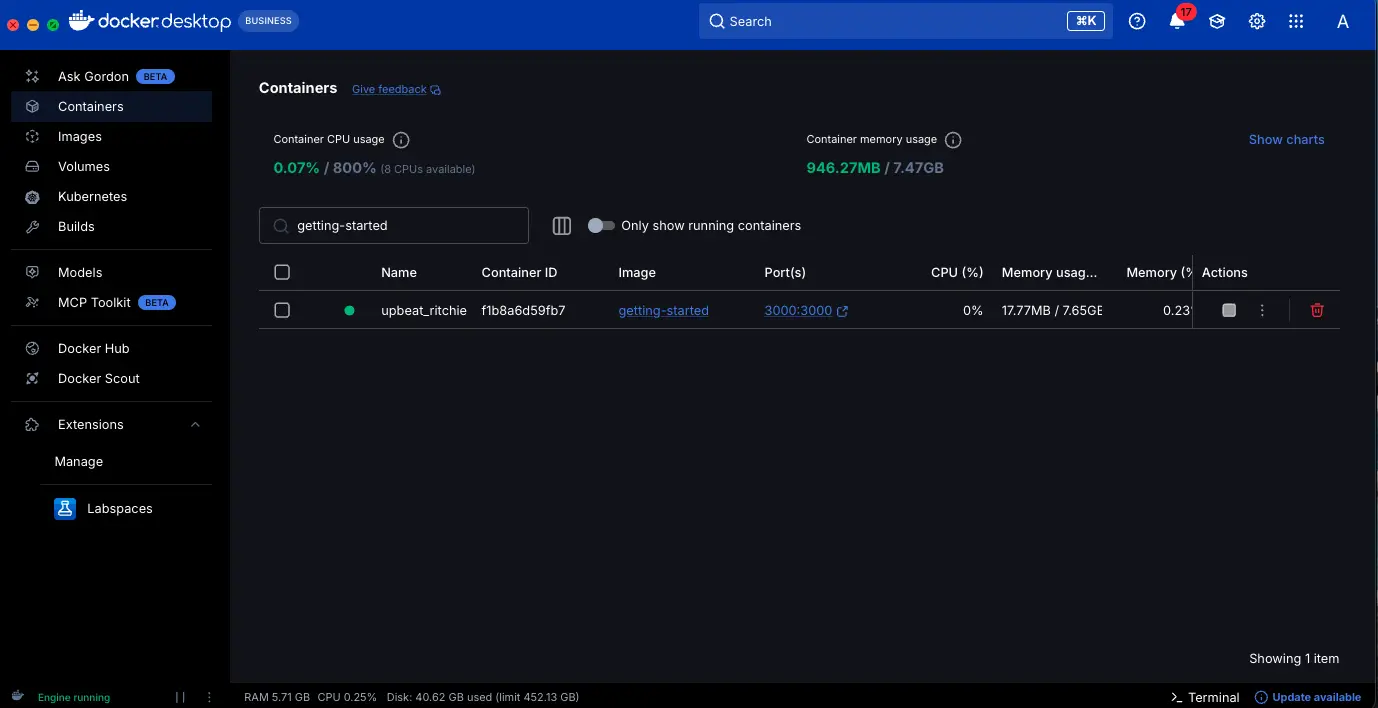Image resolution: width=1378 pixels, height=708 pixels.
Task: Open Ask Gordon from the sidebar
Action: pos(93,76)
